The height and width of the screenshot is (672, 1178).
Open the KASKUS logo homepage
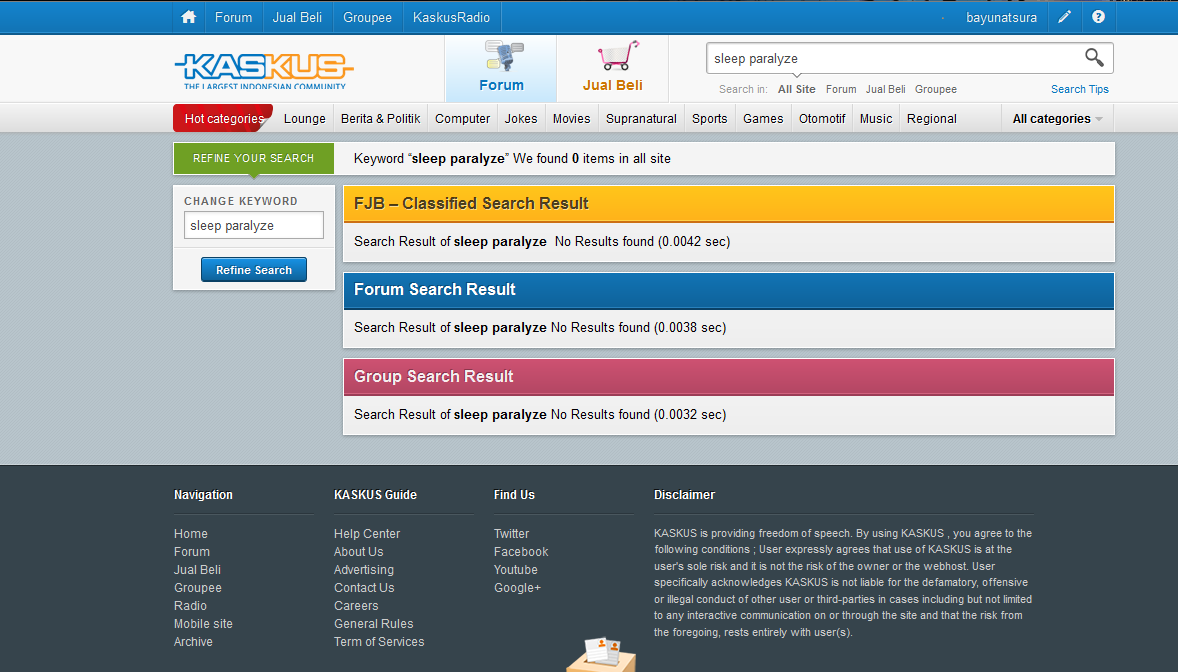264,70
